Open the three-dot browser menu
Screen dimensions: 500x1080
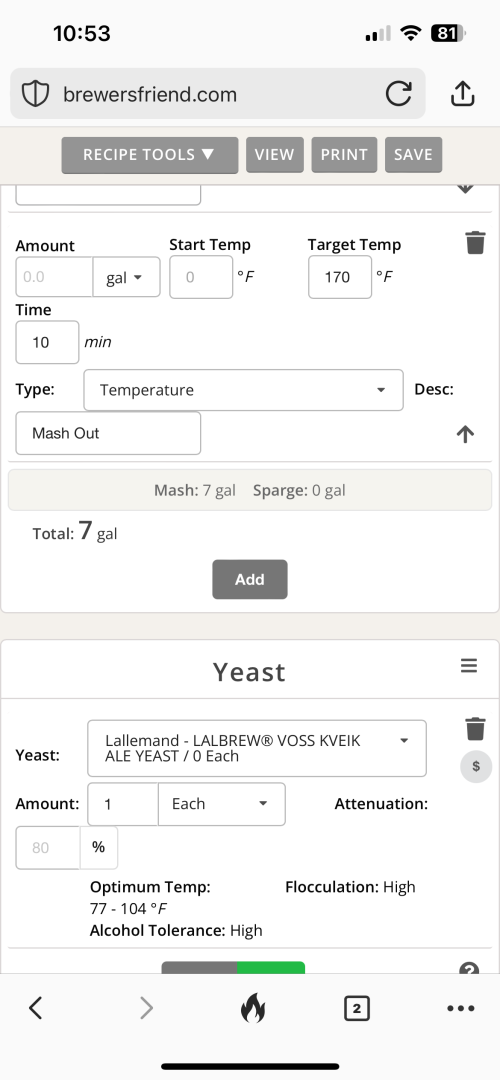[x=461, y=1009]
